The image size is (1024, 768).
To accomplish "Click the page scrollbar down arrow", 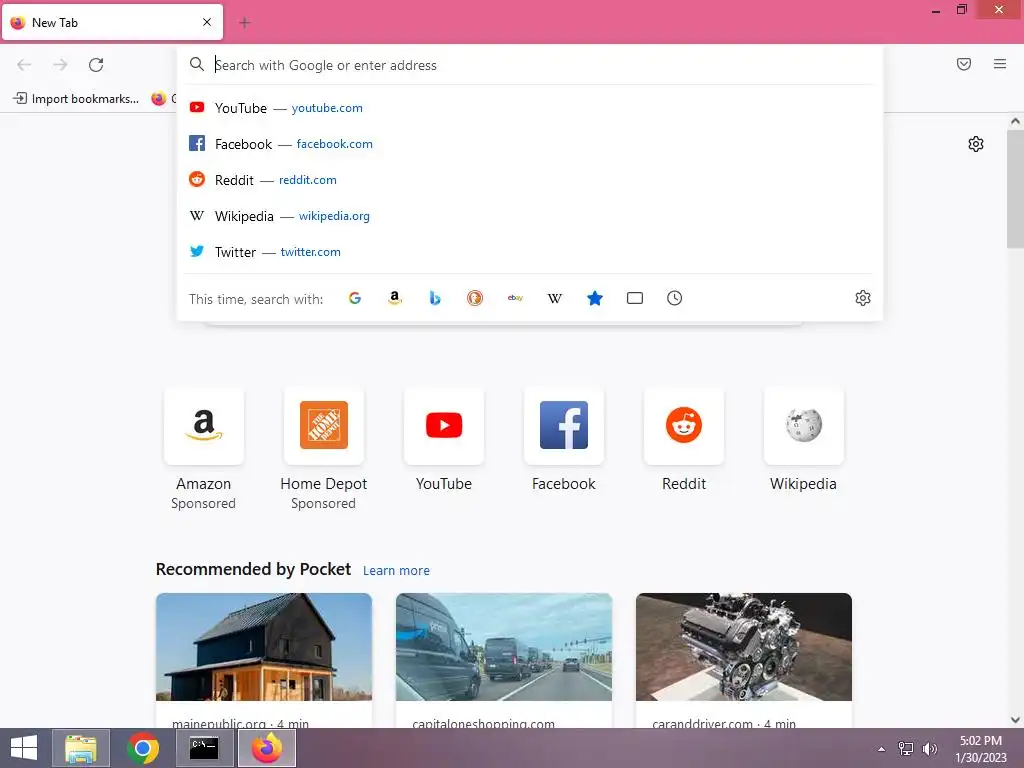I will tap(1015, 720).
